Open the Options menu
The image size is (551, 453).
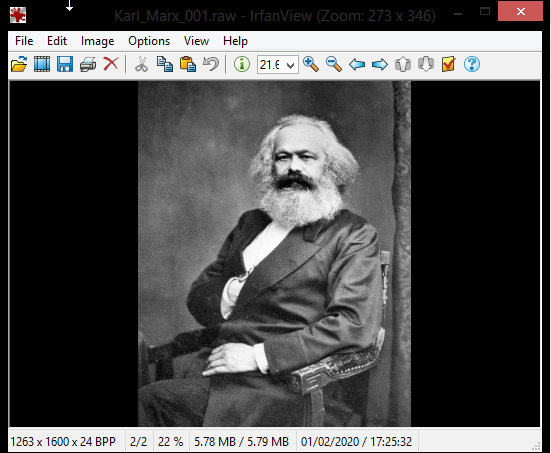tap(149, 41)
